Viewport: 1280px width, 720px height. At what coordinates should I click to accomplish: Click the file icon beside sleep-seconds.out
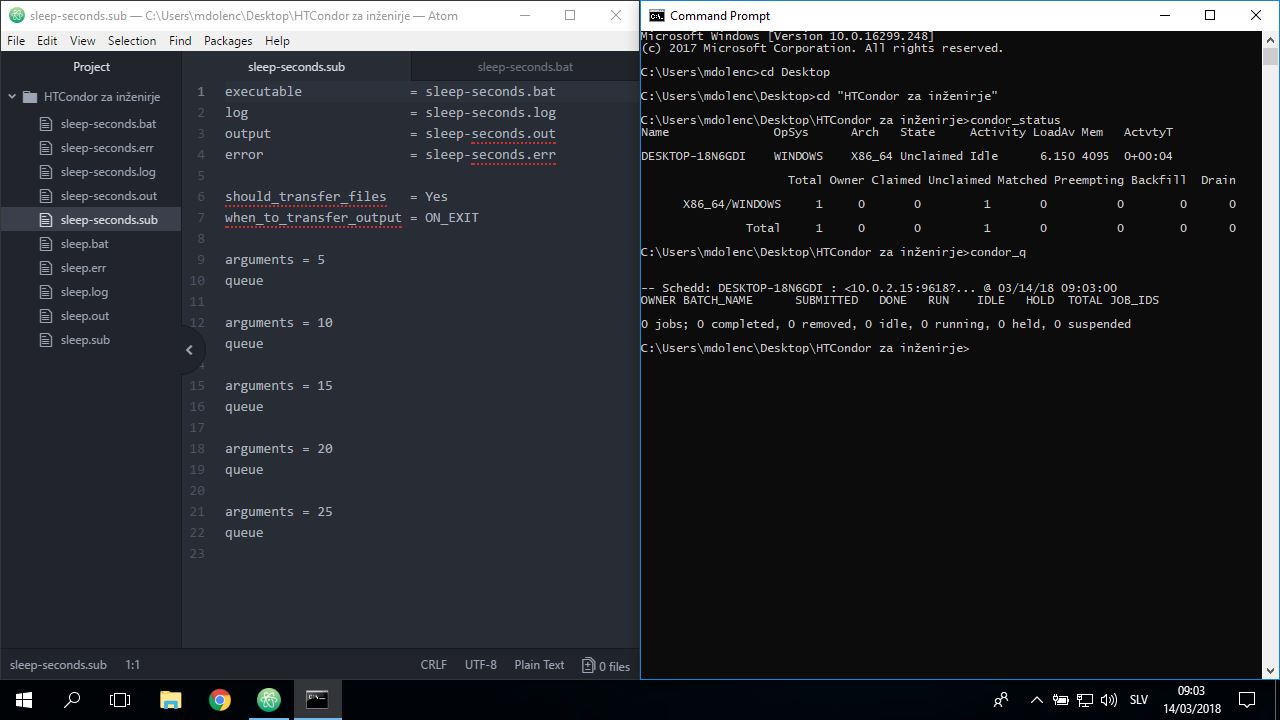45,196
